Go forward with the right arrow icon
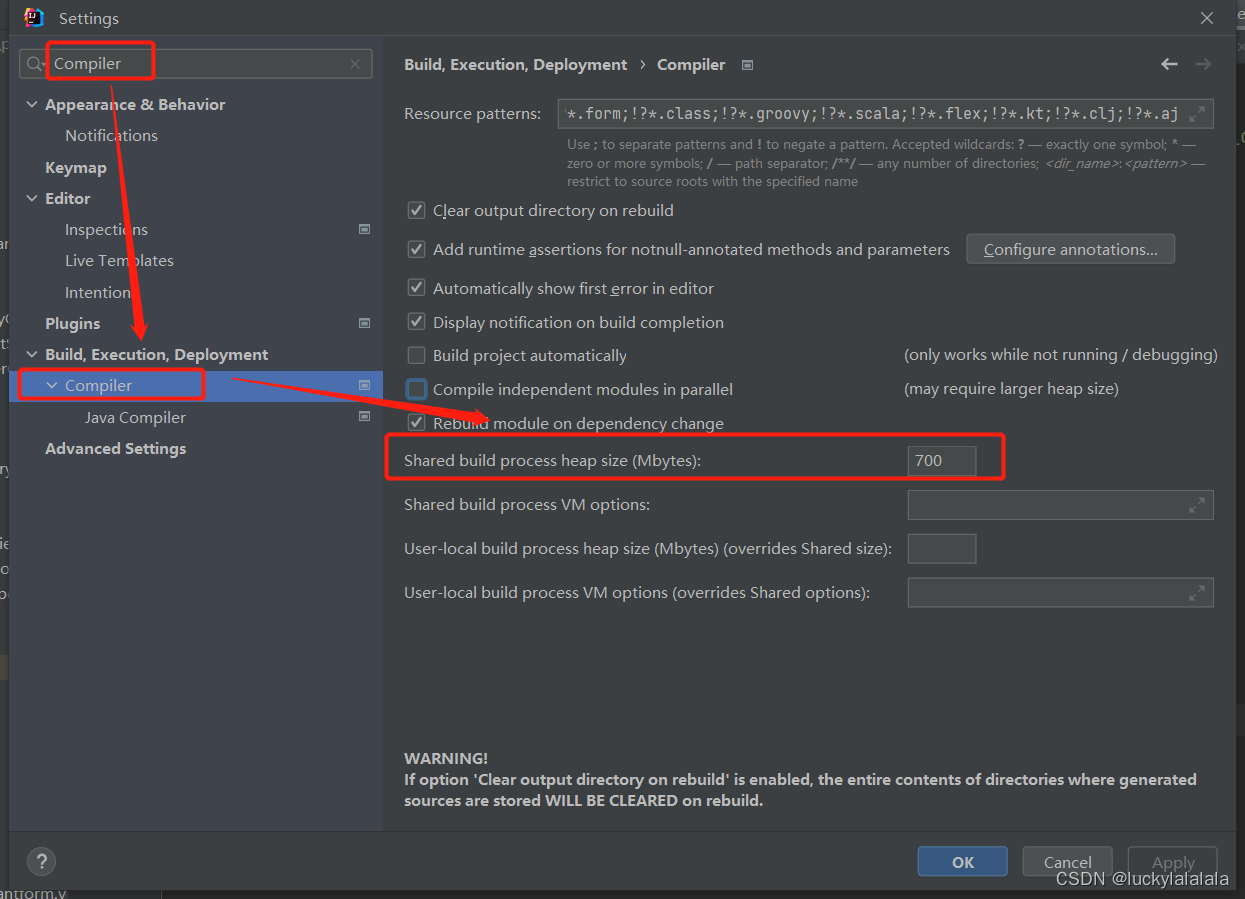 point(1203,64)
